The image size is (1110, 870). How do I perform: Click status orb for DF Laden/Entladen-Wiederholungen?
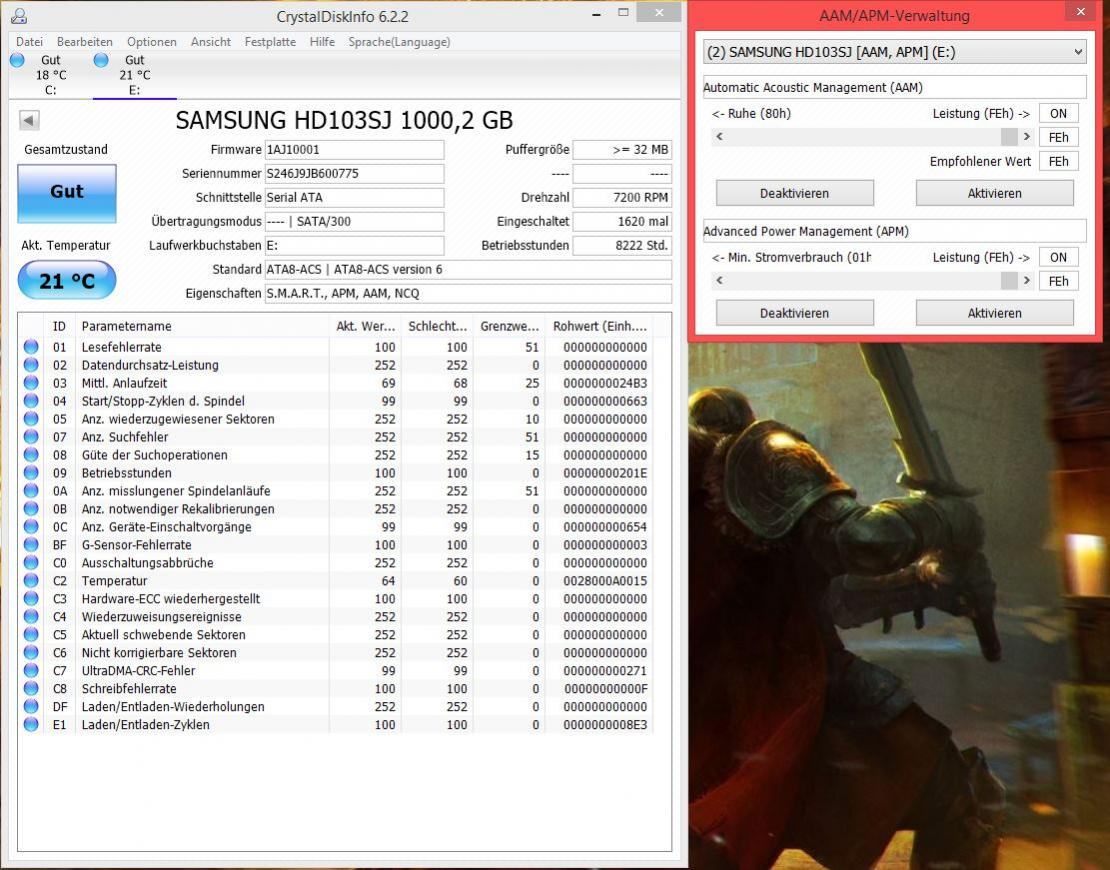tap(31, 706)
